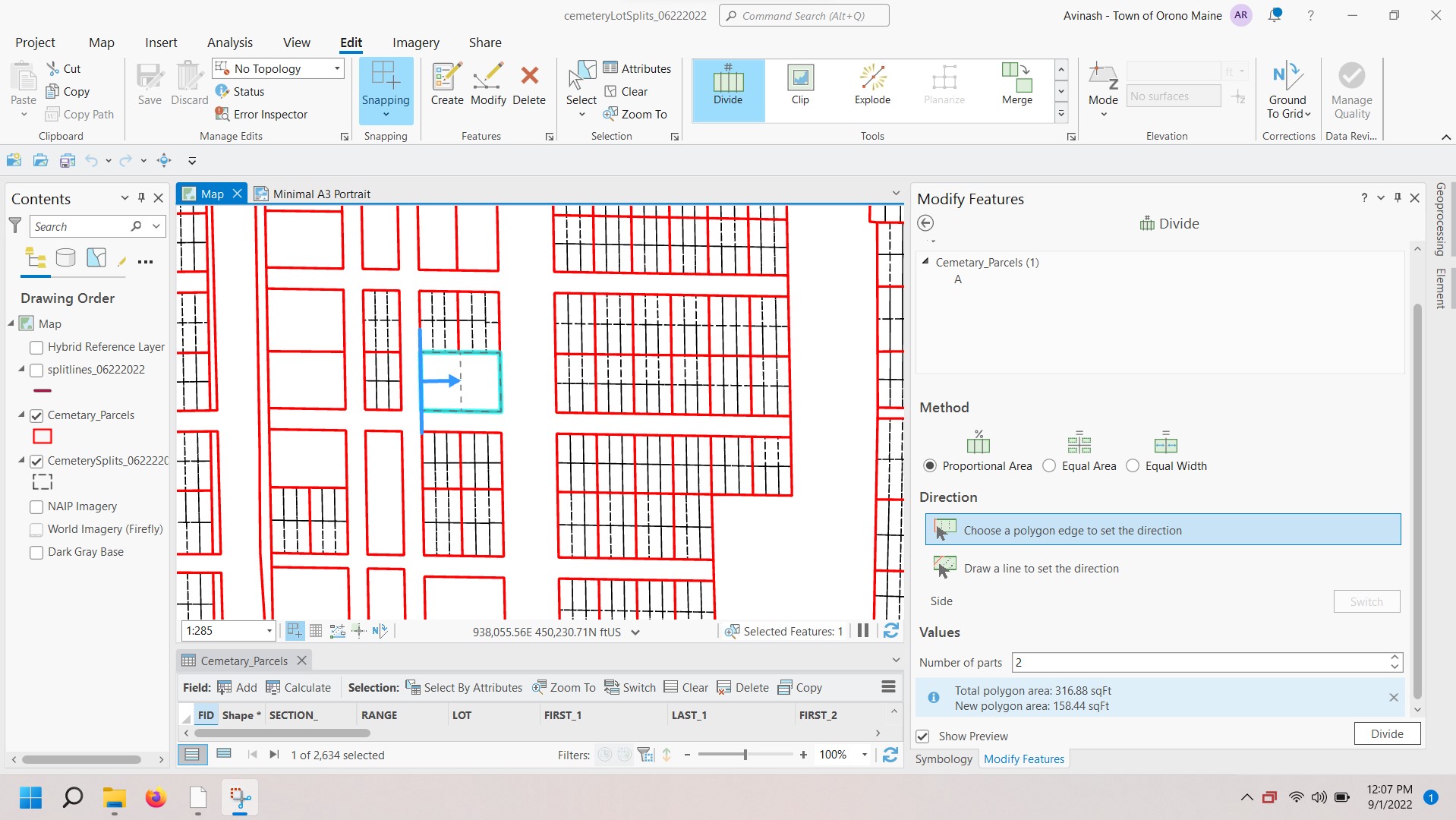Switch to the Minimal A3 Portrait tab

pyautogui.click(x=321, y=194)
